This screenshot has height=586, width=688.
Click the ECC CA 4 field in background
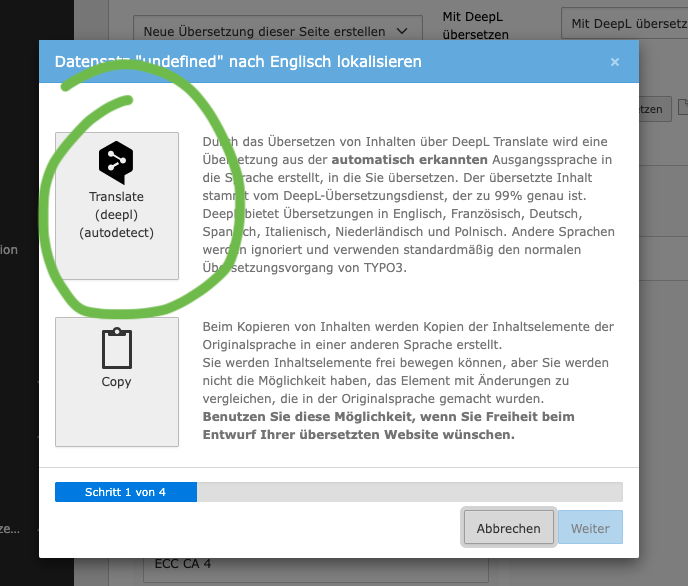click(x=316, y=568)
